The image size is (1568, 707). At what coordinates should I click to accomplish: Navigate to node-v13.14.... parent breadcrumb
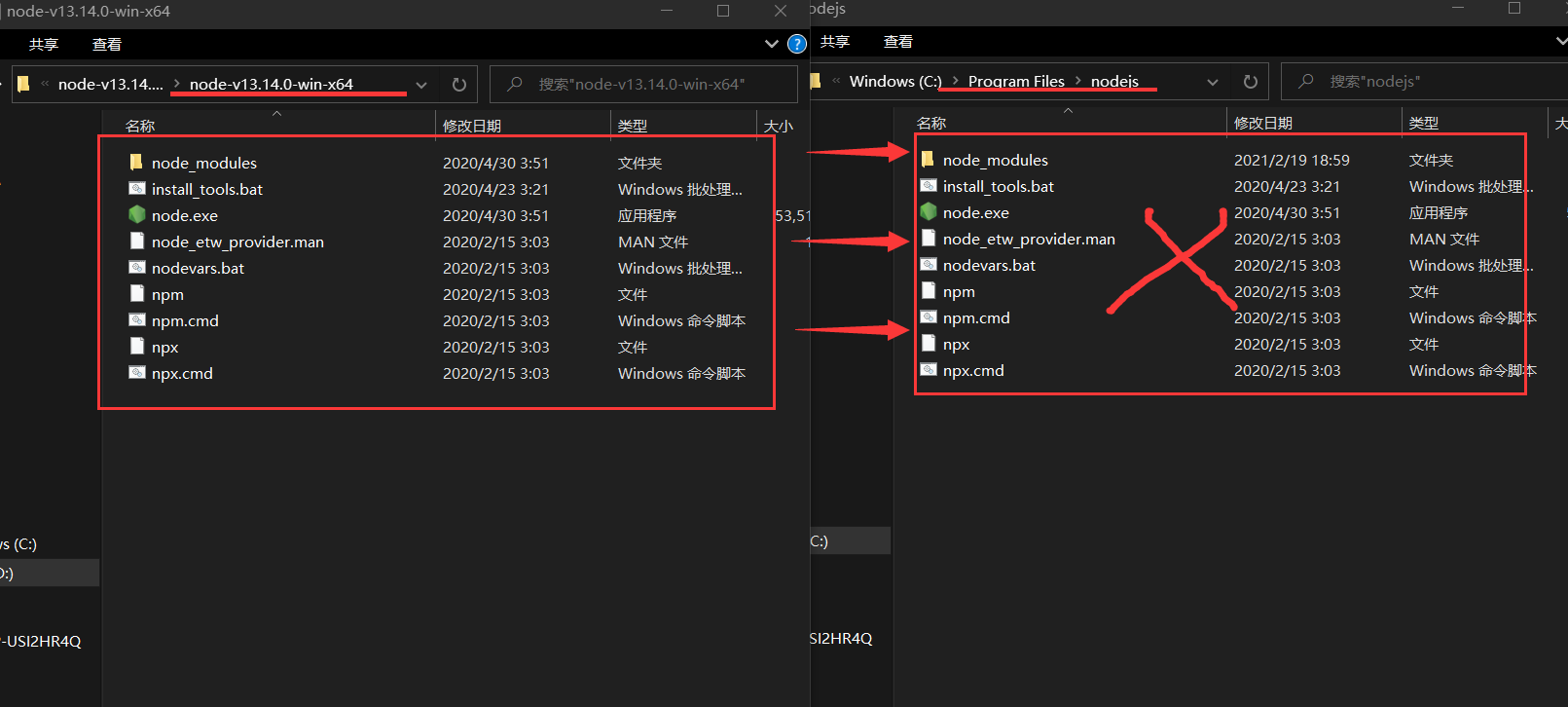[x=111, y=84]
